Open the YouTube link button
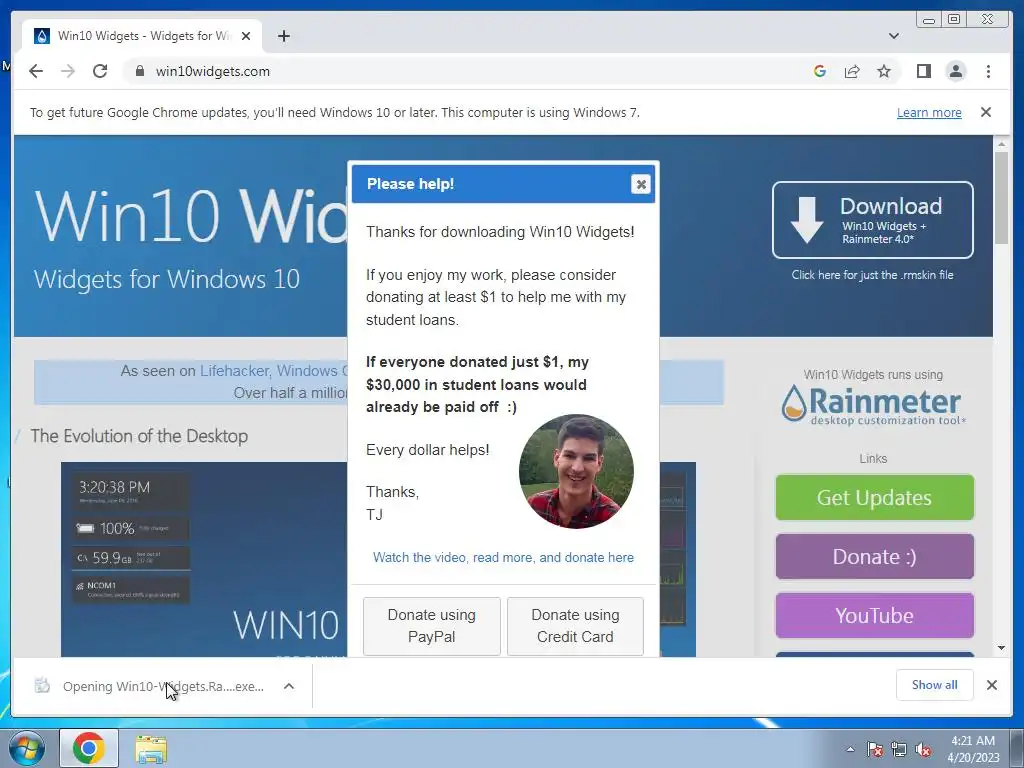 [874, 615]
